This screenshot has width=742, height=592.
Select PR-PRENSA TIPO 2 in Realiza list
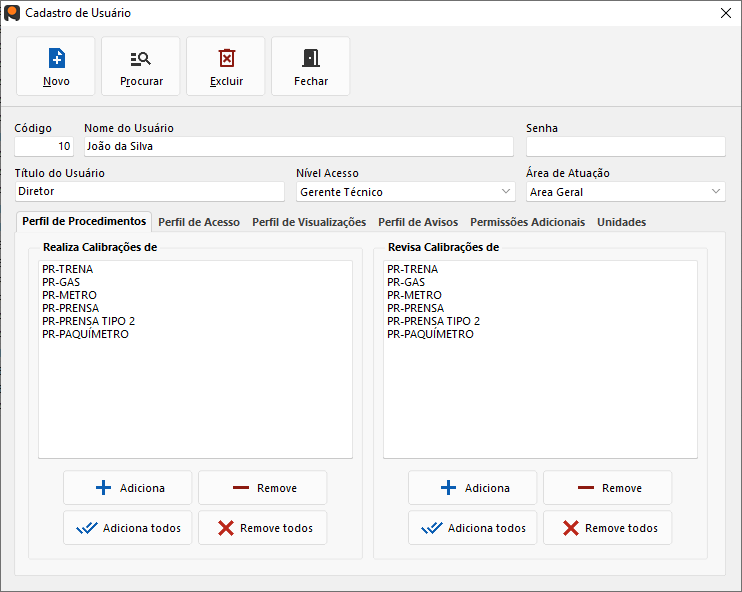(89, 321)
